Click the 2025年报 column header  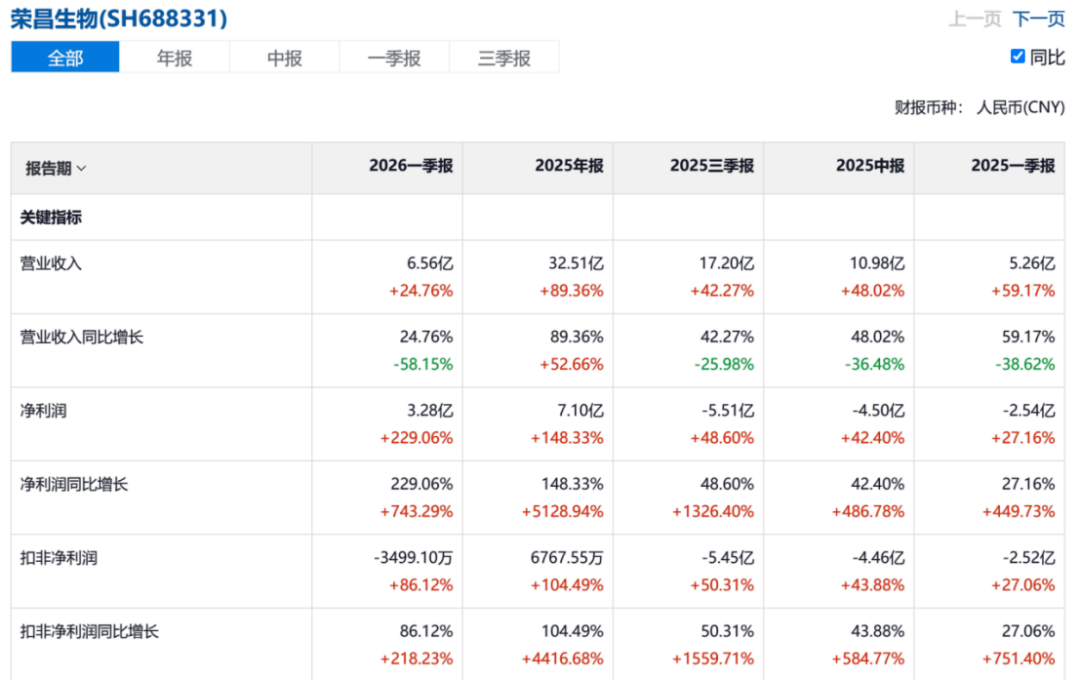[569, 166]
